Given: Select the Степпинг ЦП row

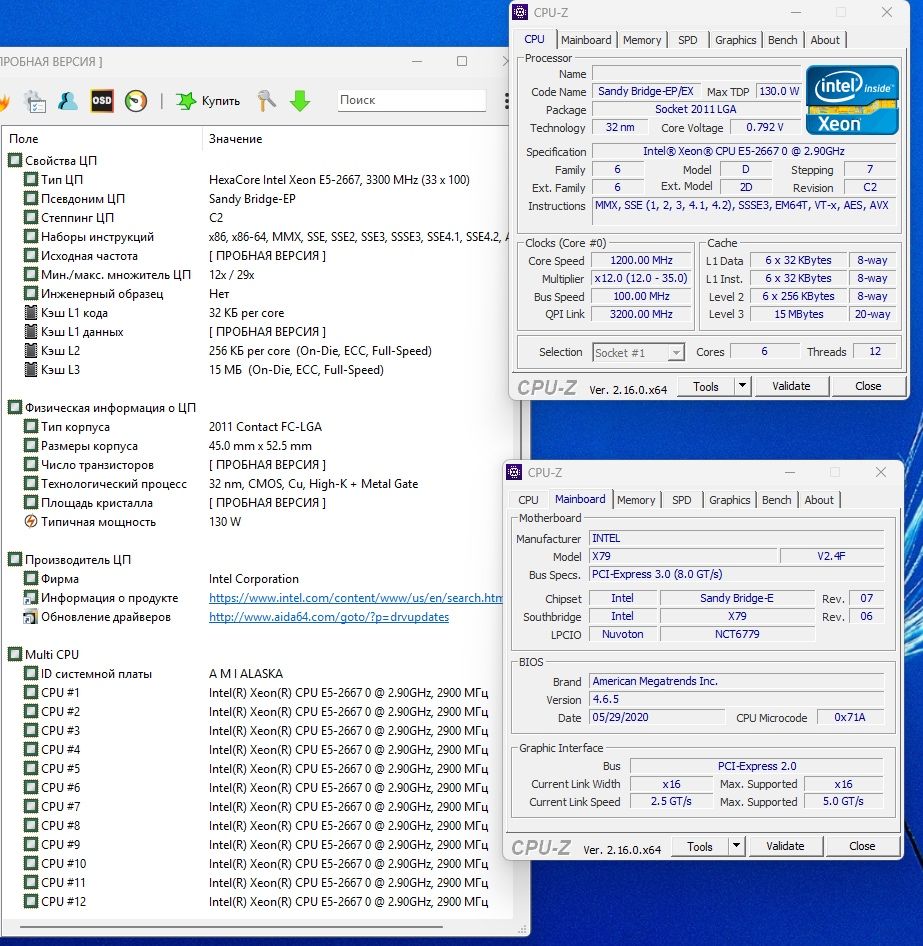Looking at the screenshot, I should coord(256,218).
